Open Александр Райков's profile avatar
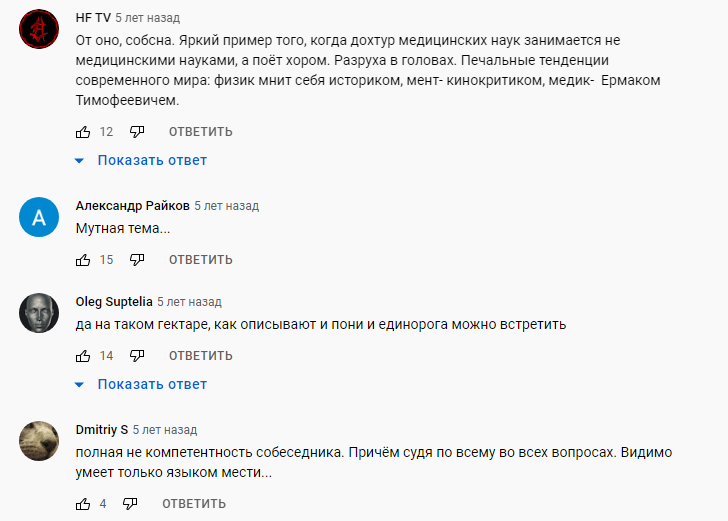The image size is (728, 521). click(x=40, y=218)
